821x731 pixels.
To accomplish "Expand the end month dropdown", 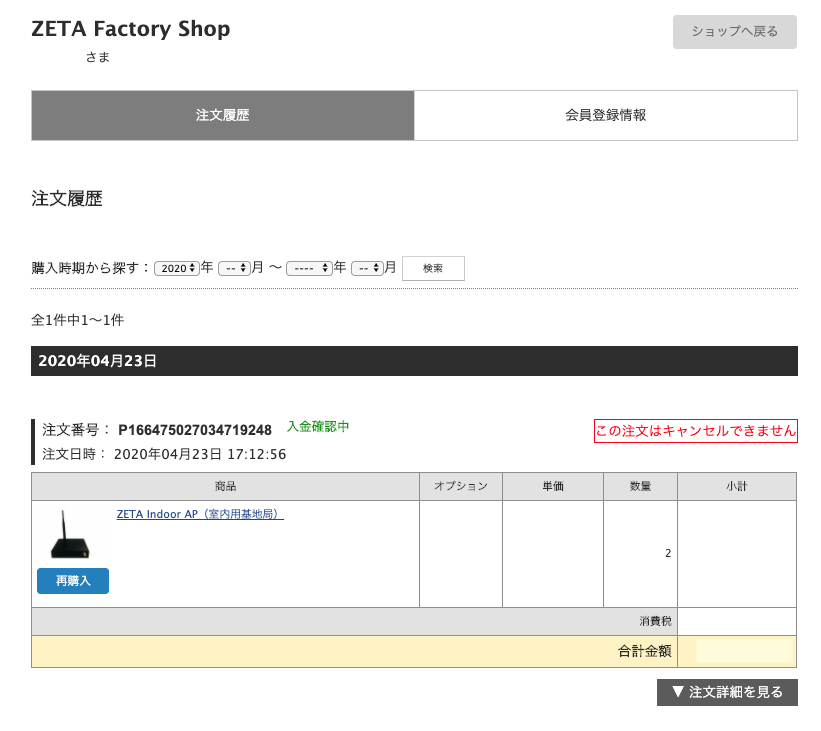I will point(367,268).
